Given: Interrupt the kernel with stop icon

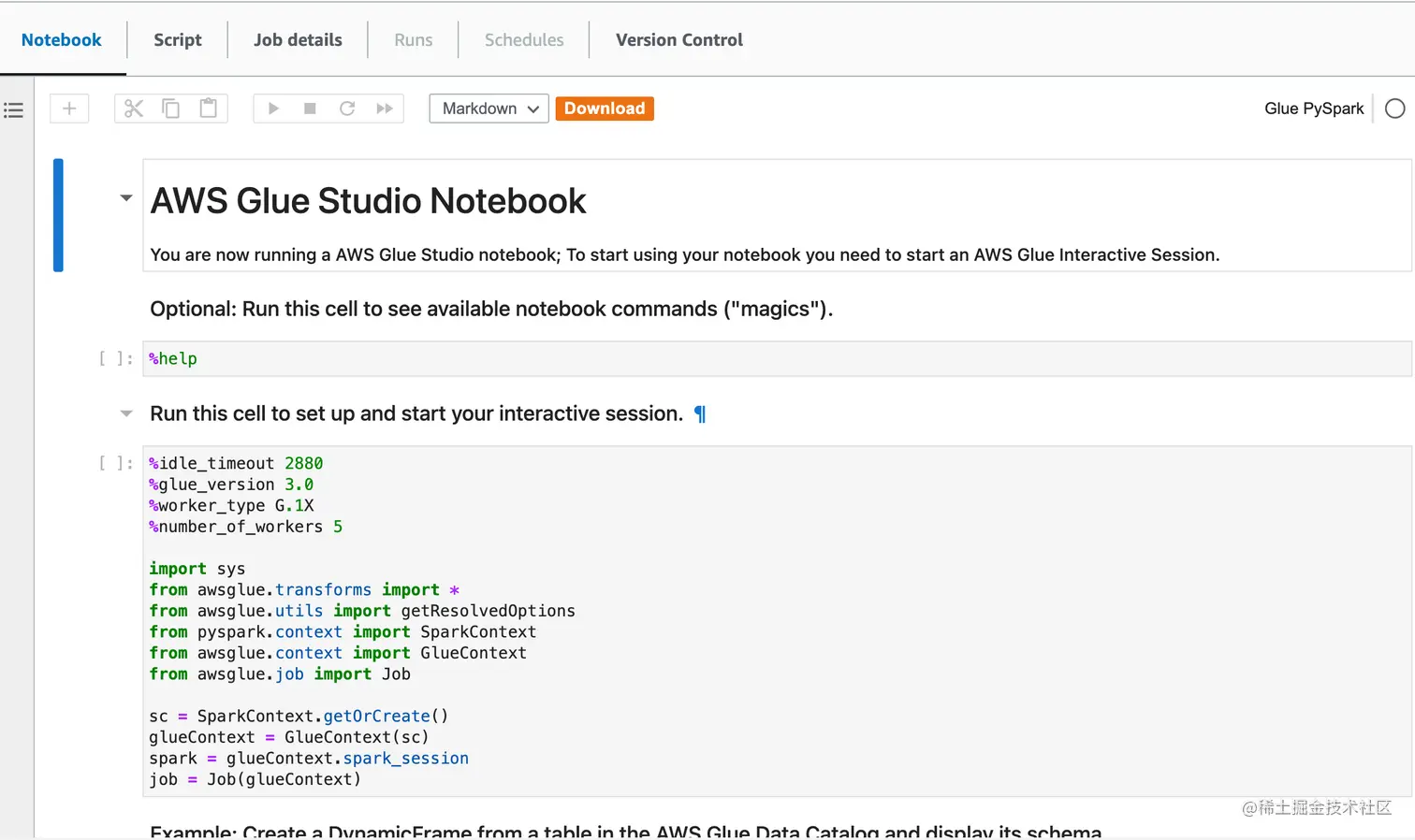Looking at the screenshot, I should pos(310,109).
